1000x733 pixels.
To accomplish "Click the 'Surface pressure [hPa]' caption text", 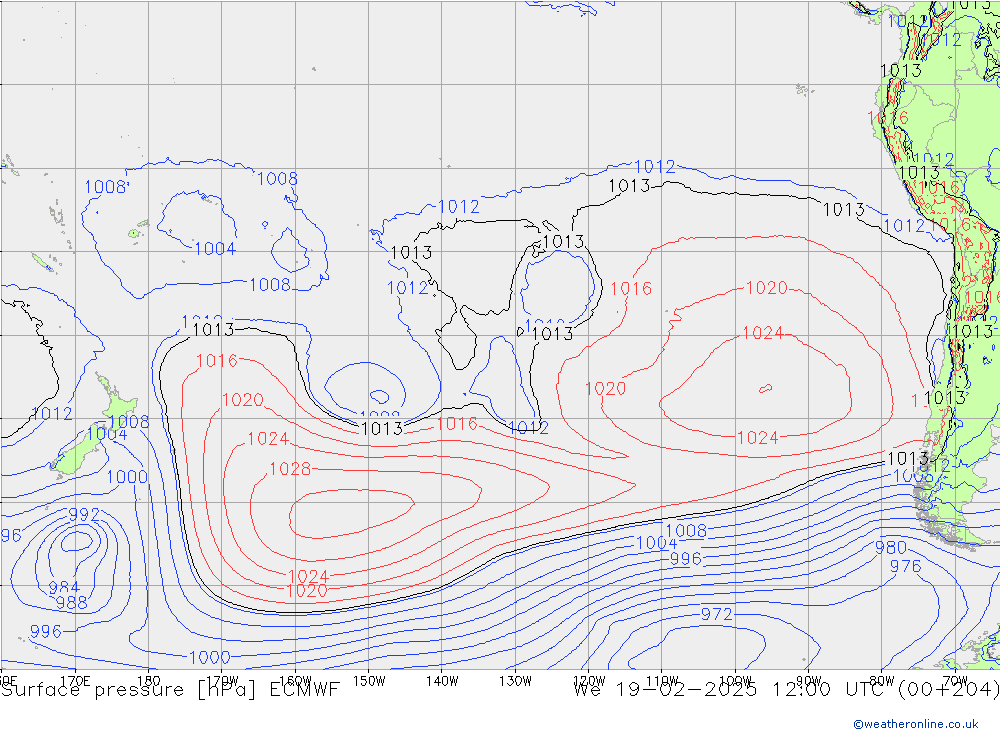I will (x=129, y=690).
